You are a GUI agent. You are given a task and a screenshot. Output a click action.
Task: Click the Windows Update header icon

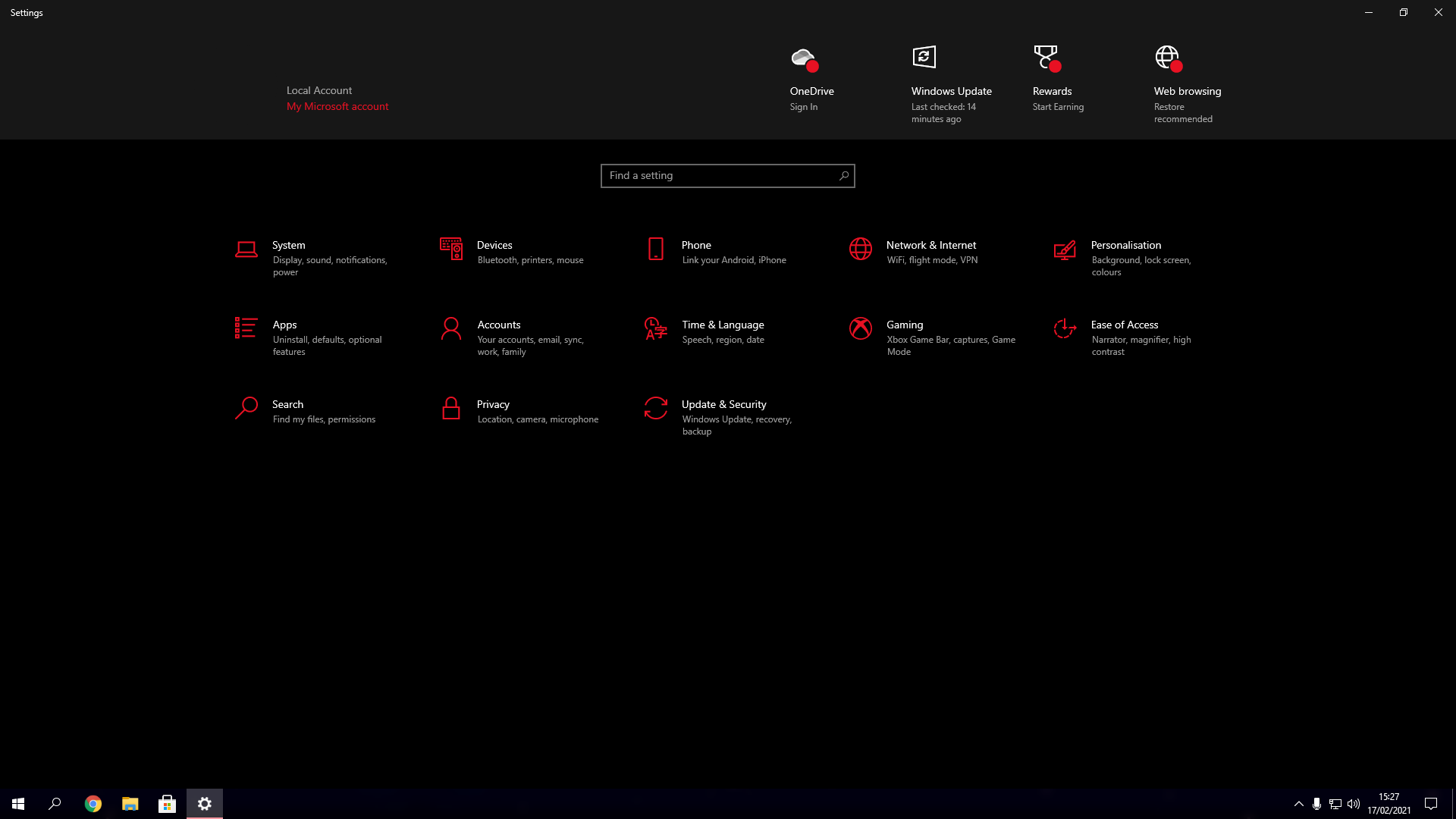(924, 57)
